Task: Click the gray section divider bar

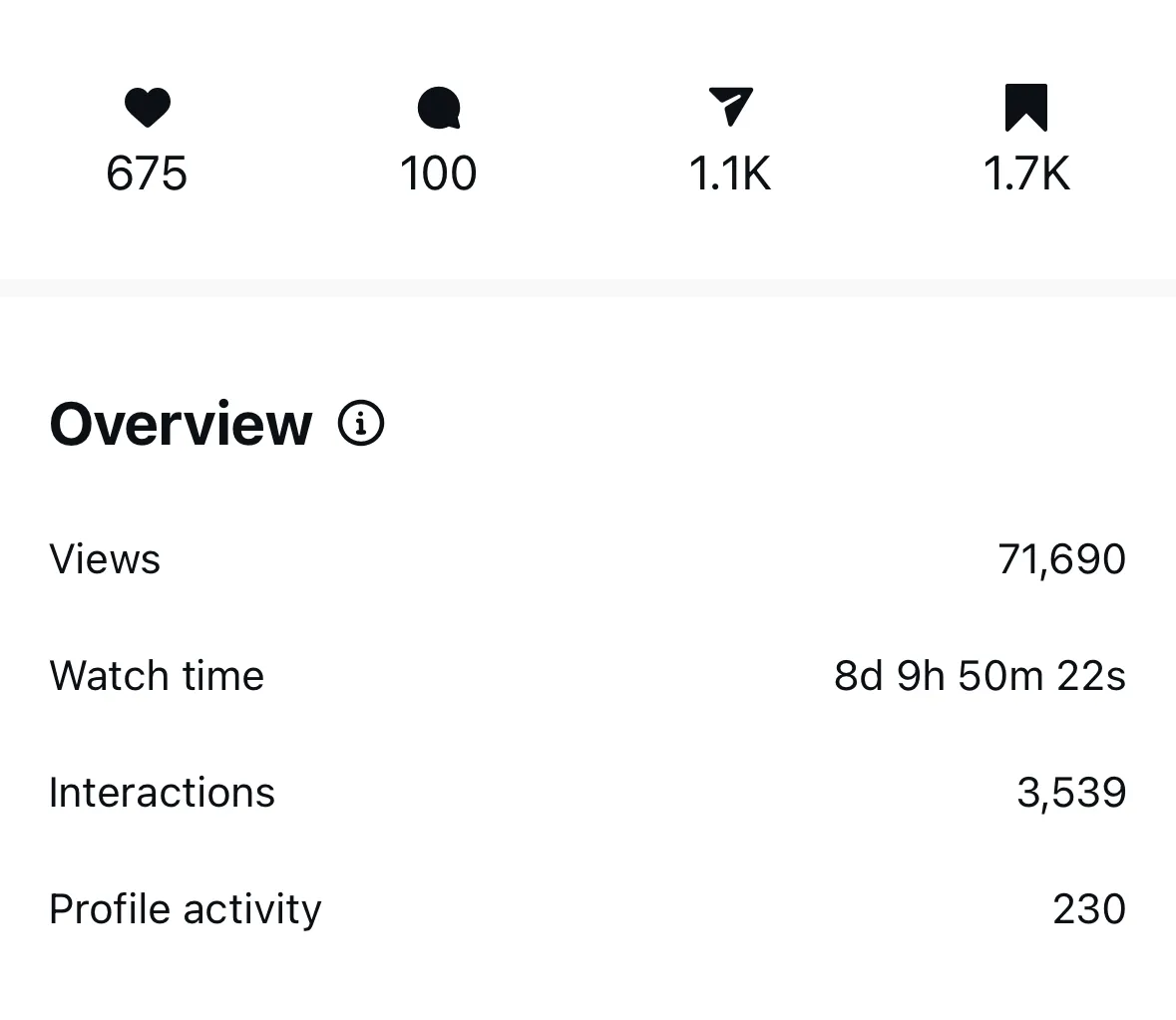Action: (588, 288)
